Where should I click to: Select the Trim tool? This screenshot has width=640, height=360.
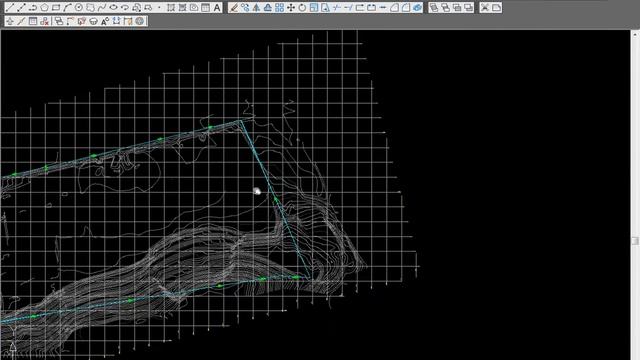(x=337, y=8)
